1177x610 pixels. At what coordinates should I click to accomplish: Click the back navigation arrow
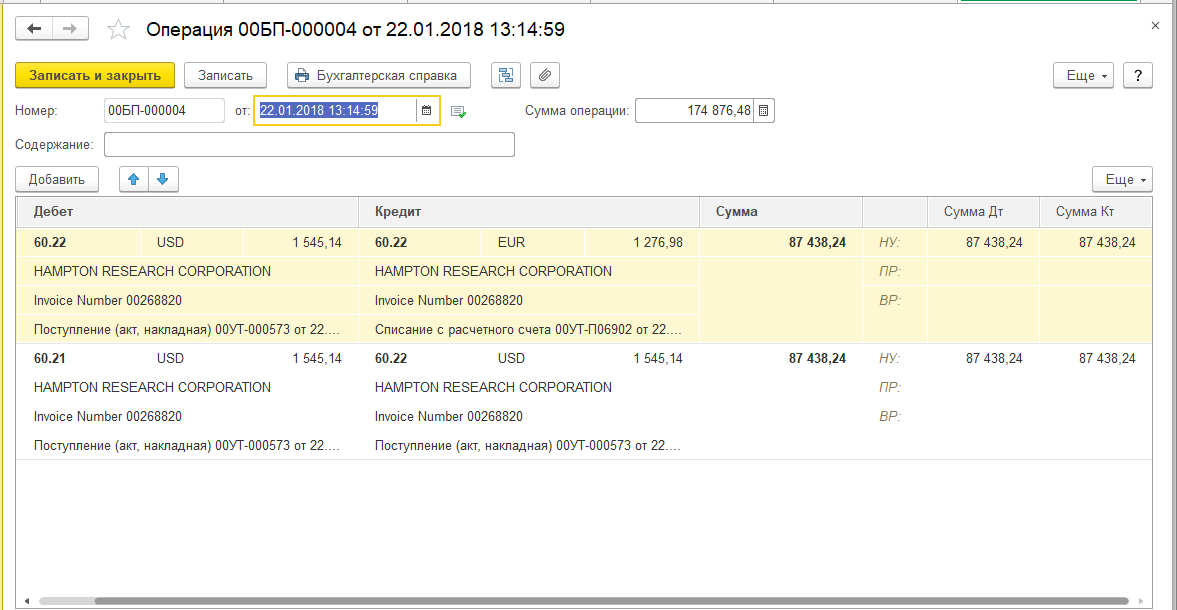[x=34, y=29]
